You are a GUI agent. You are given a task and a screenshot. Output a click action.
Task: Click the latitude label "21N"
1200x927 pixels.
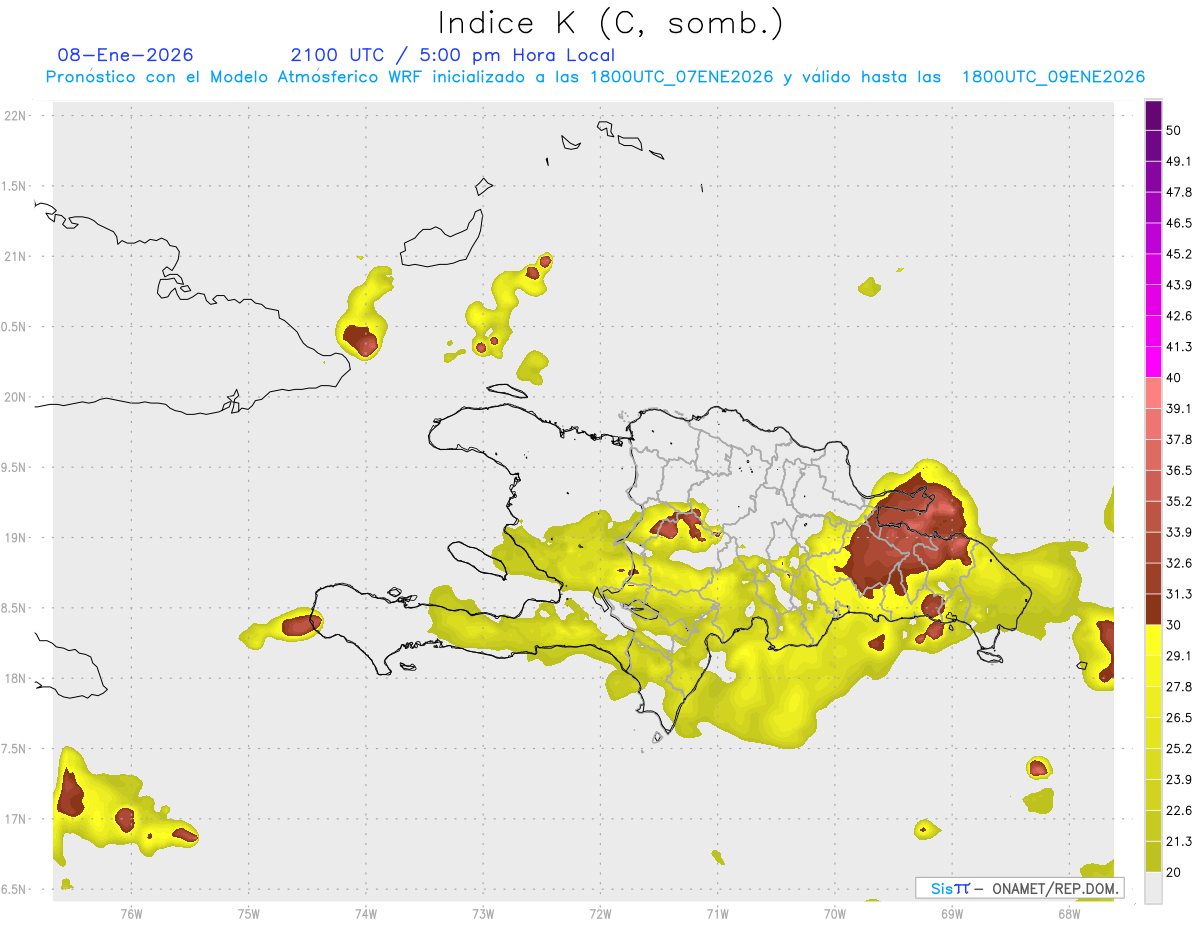(15, 256)
